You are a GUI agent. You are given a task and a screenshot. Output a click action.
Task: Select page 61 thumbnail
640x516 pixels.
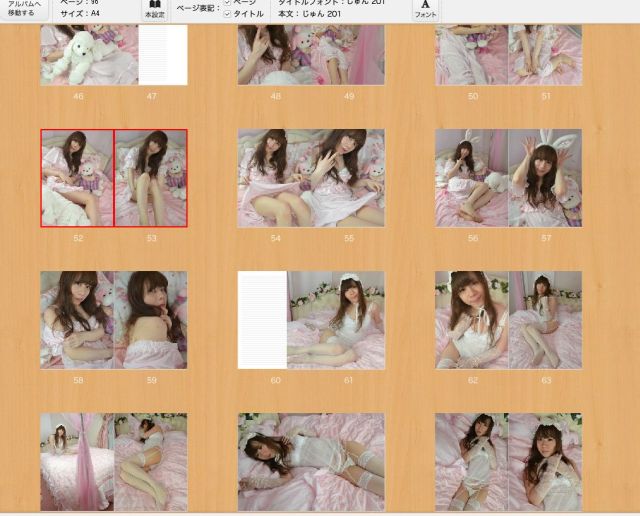tap(336, 320)
